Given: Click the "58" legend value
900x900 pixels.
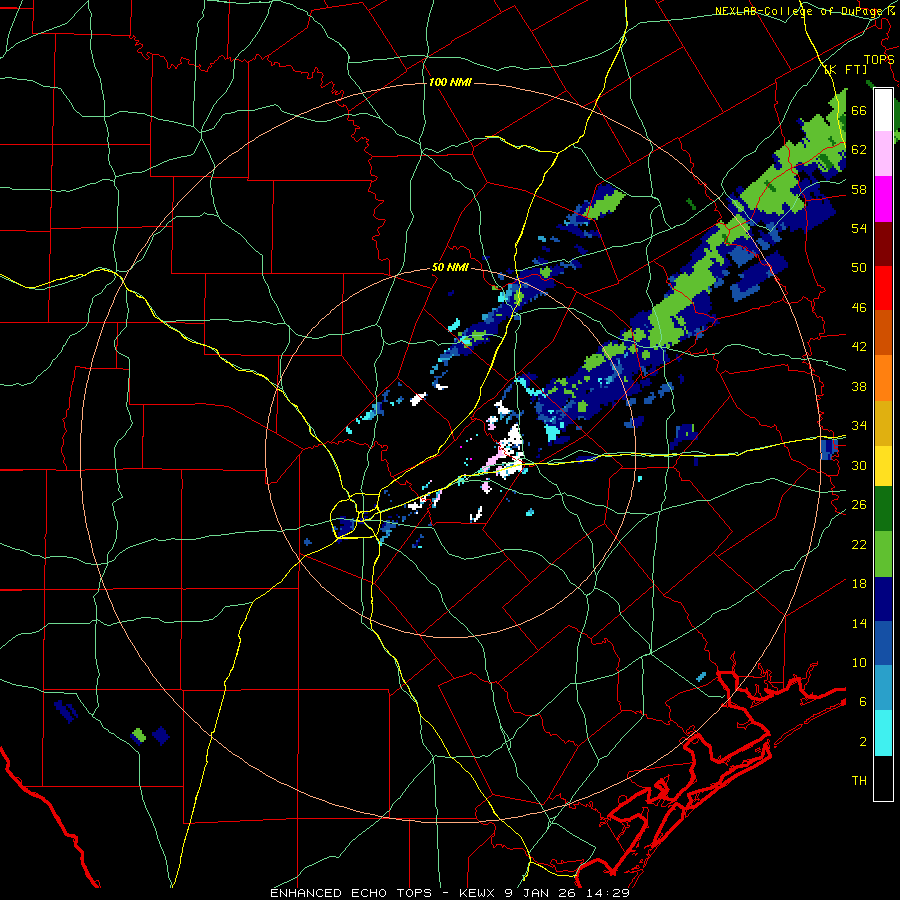Looking at the screenshot, I should pyautogui.click(x=859, y=189).
